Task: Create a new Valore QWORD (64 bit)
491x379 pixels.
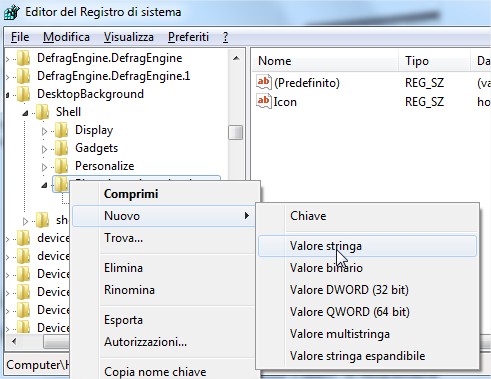Action: pyautogui.click(x=367, y=312)
